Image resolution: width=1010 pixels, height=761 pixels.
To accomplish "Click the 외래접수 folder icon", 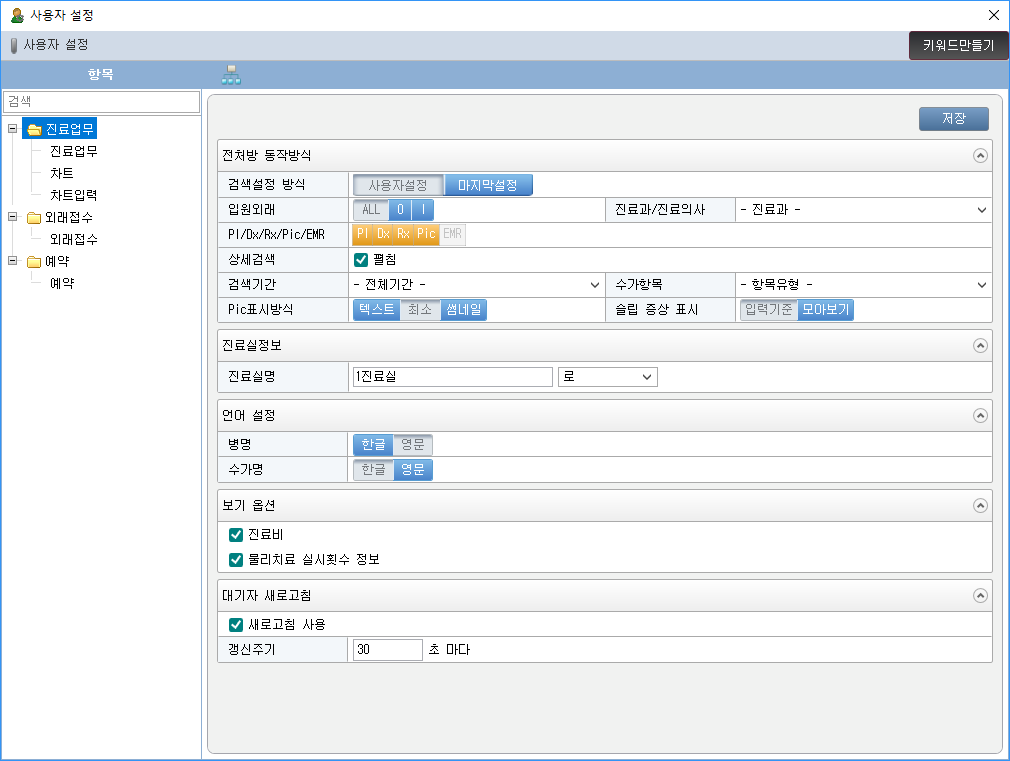I will coord(34,218).
